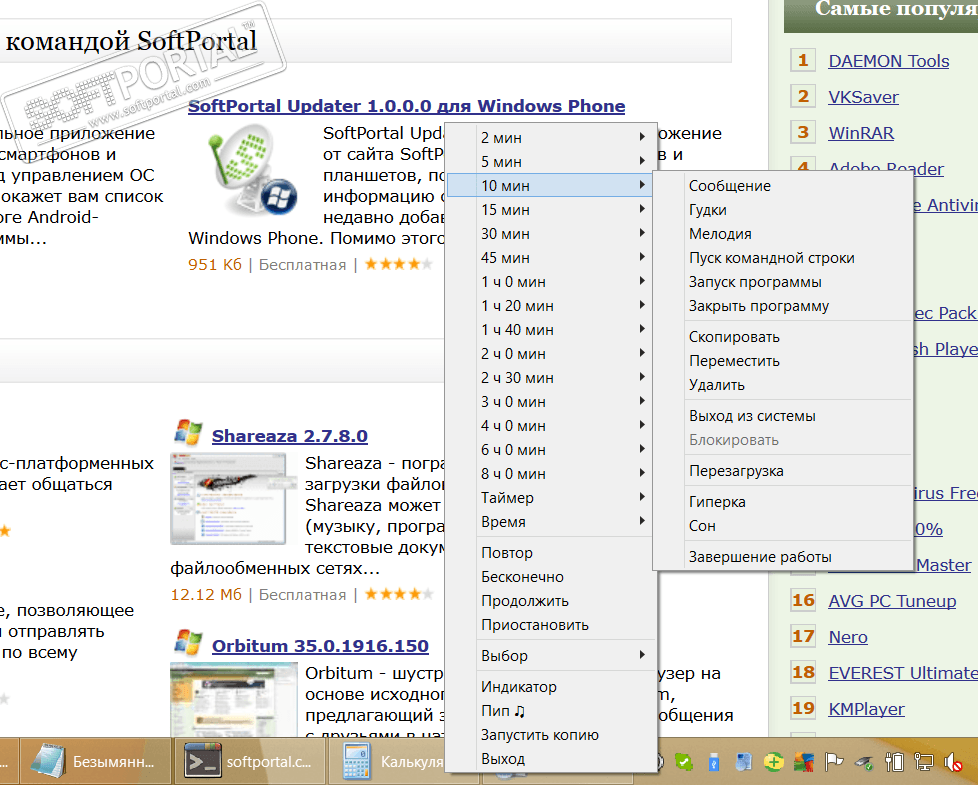Click the Windows logo icon beside Shareaza
Viewport: 978px width, 785px height.
(188, 433)
